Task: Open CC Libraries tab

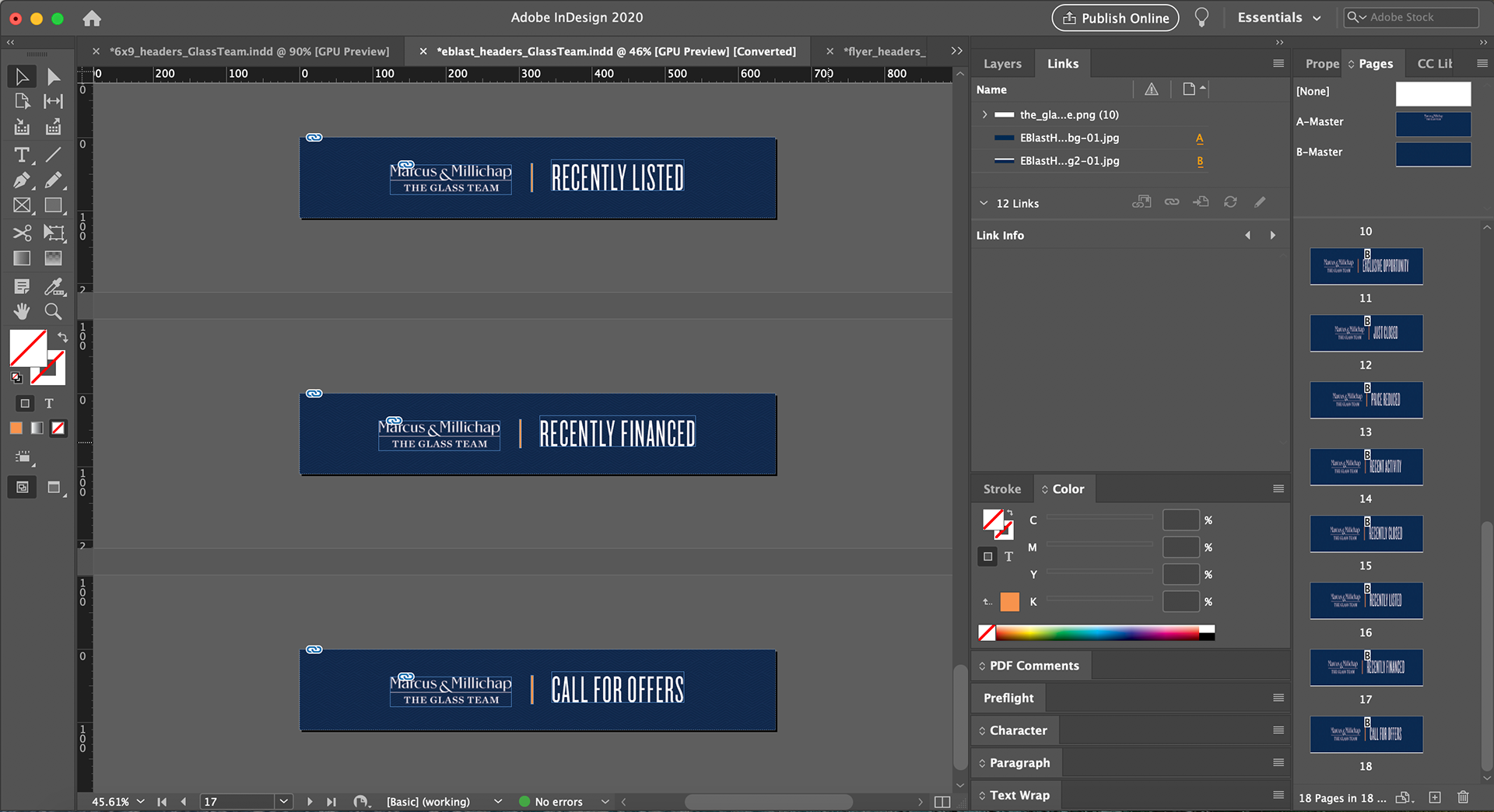Action: click(x=1434, y=64)
